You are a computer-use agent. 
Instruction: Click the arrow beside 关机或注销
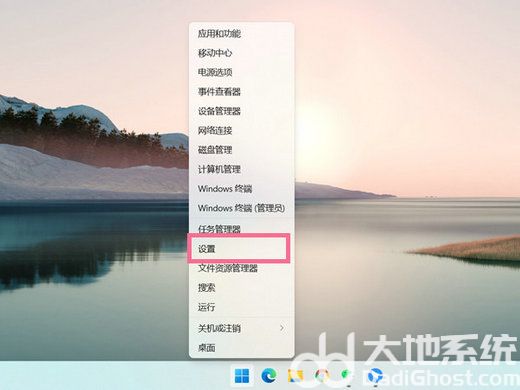point(282,328)
